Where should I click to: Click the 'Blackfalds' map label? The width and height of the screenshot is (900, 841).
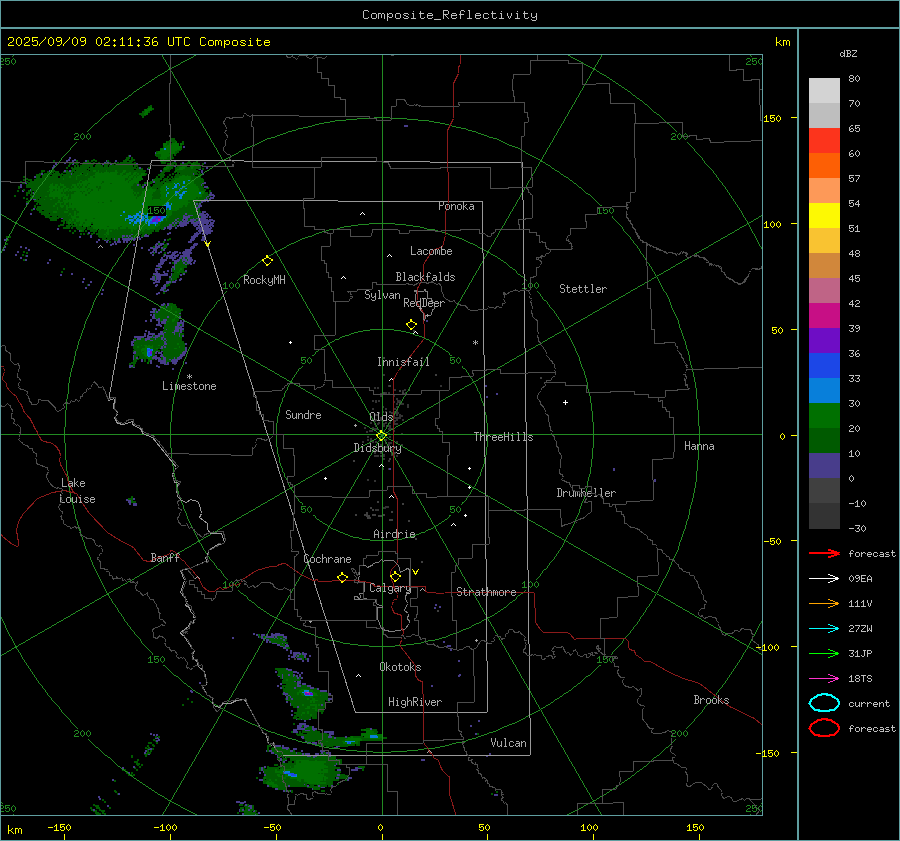[425, 277]
